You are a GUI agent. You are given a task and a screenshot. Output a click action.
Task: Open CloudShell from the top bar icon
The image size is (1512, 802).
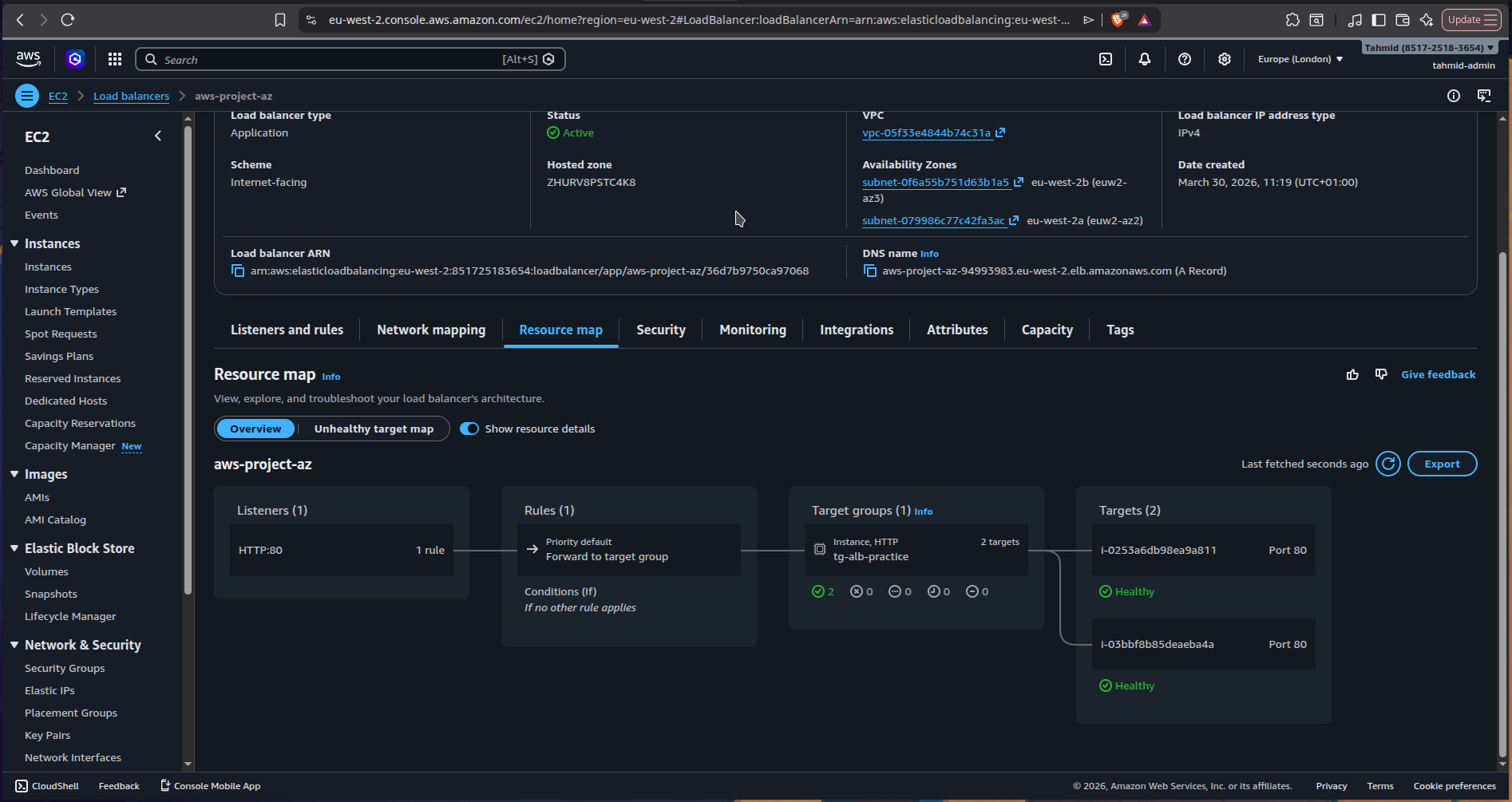[1106, 59]
